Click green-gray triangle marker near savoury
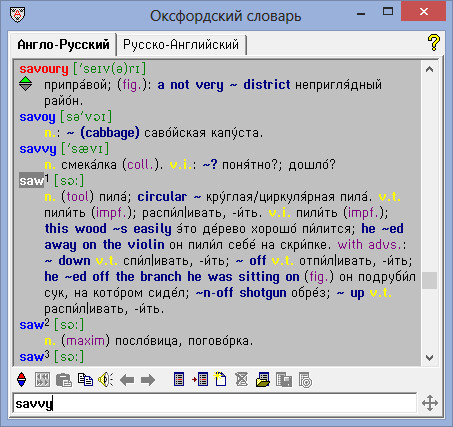This screenshot has width=453, height=427. point(25,84)
